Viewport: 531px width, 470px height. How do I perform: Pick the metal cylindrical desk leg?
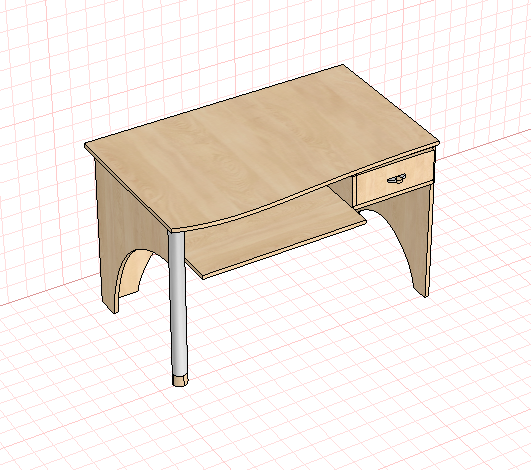178,305
